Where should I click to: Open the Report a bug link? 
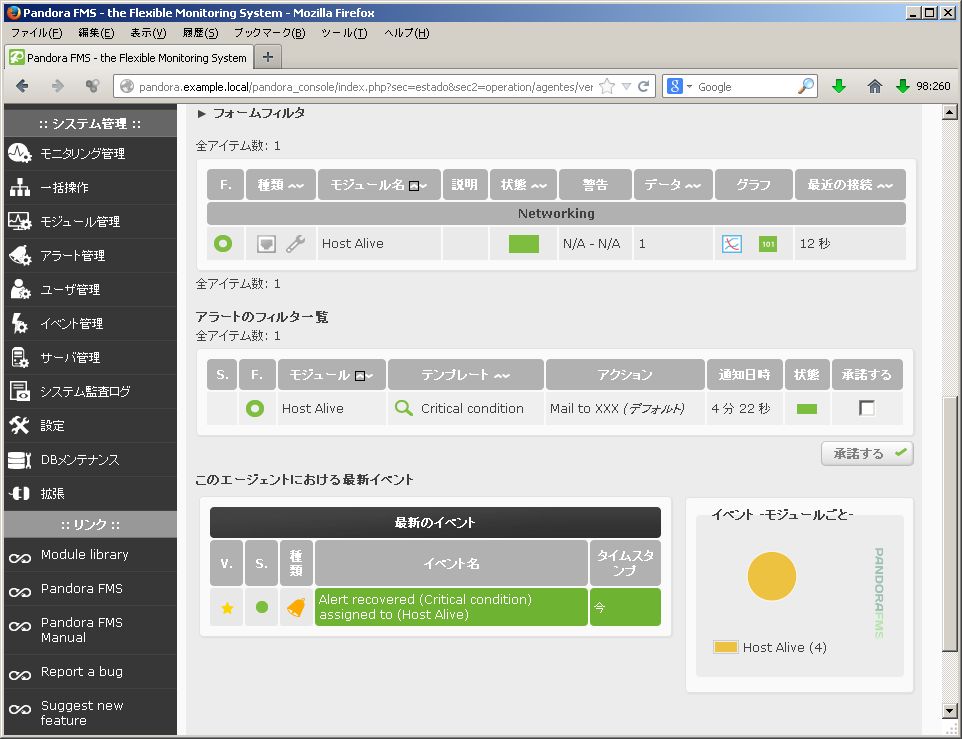coord(82,672)
